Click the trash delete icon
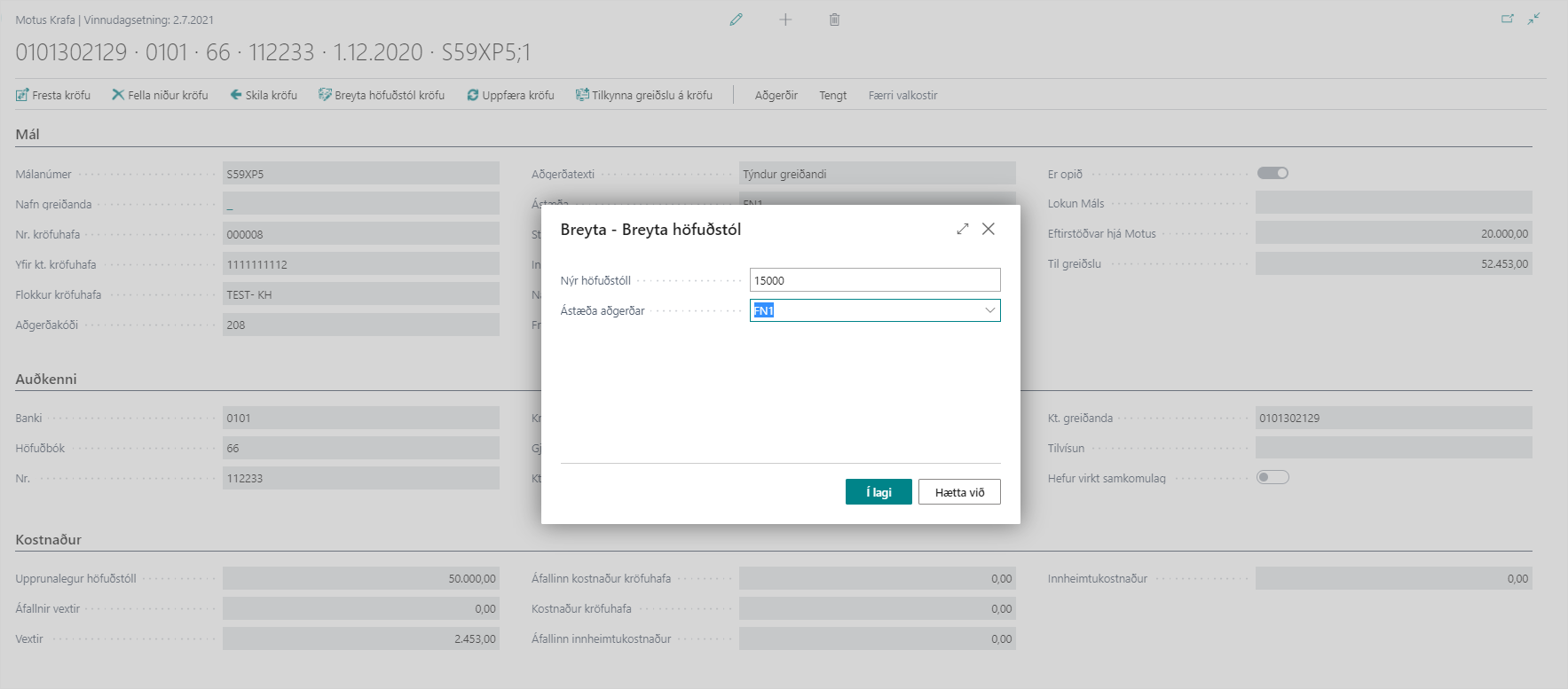 point(834,20)
